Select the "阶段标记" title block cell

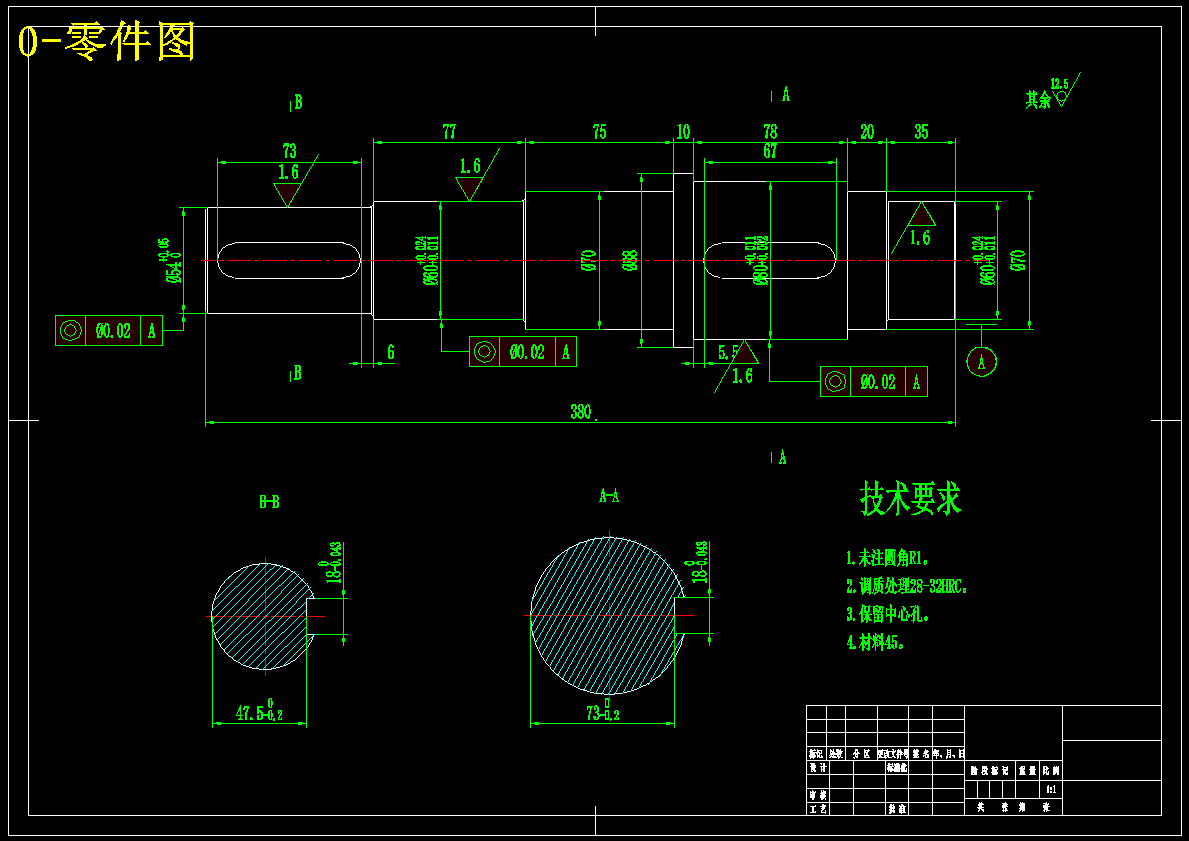990,770
